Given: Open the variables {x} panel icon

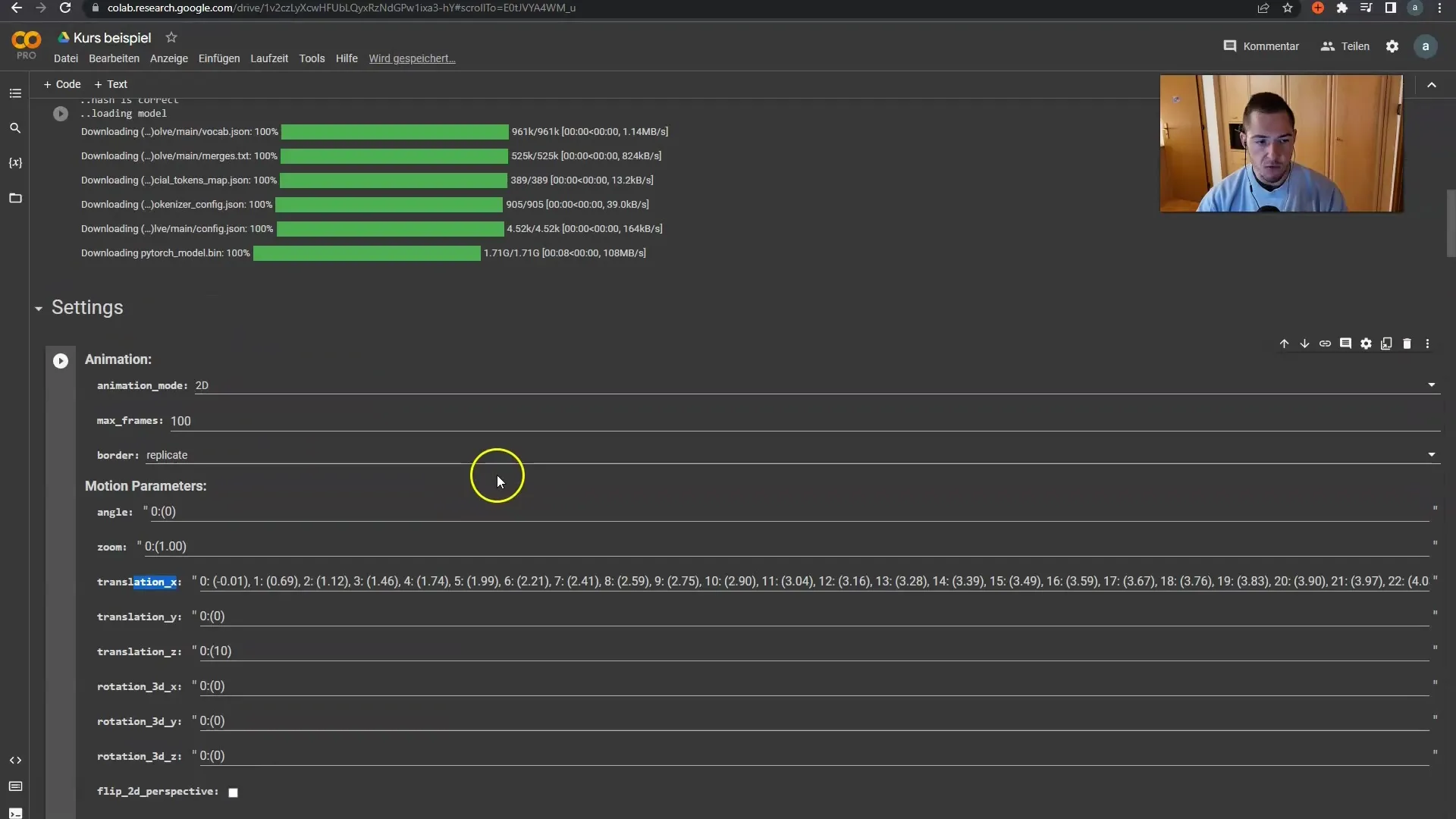Looking at the screenshot, I should pos(15,163).
